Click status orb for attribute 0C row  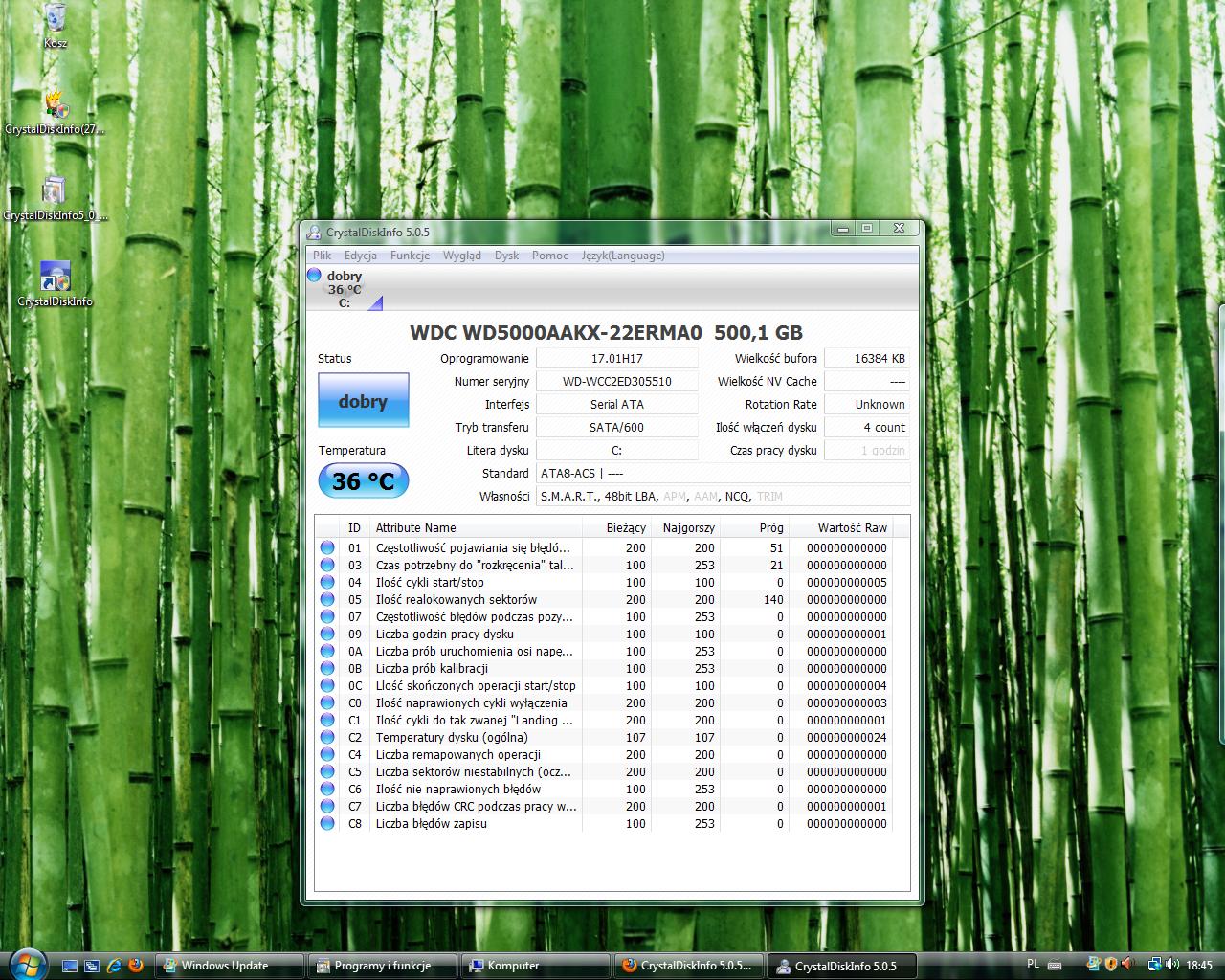tap(327, 686)
